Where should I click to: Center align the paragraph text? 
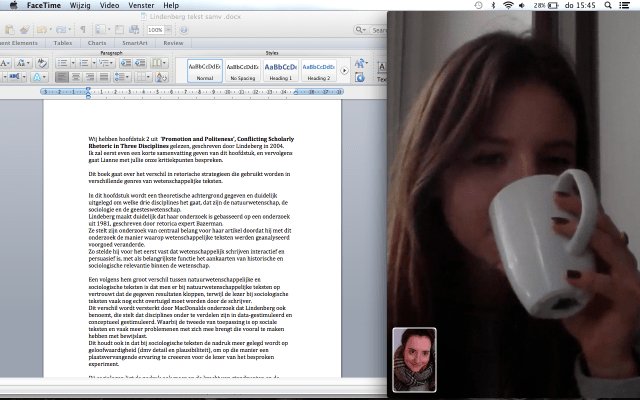(75, 77)
